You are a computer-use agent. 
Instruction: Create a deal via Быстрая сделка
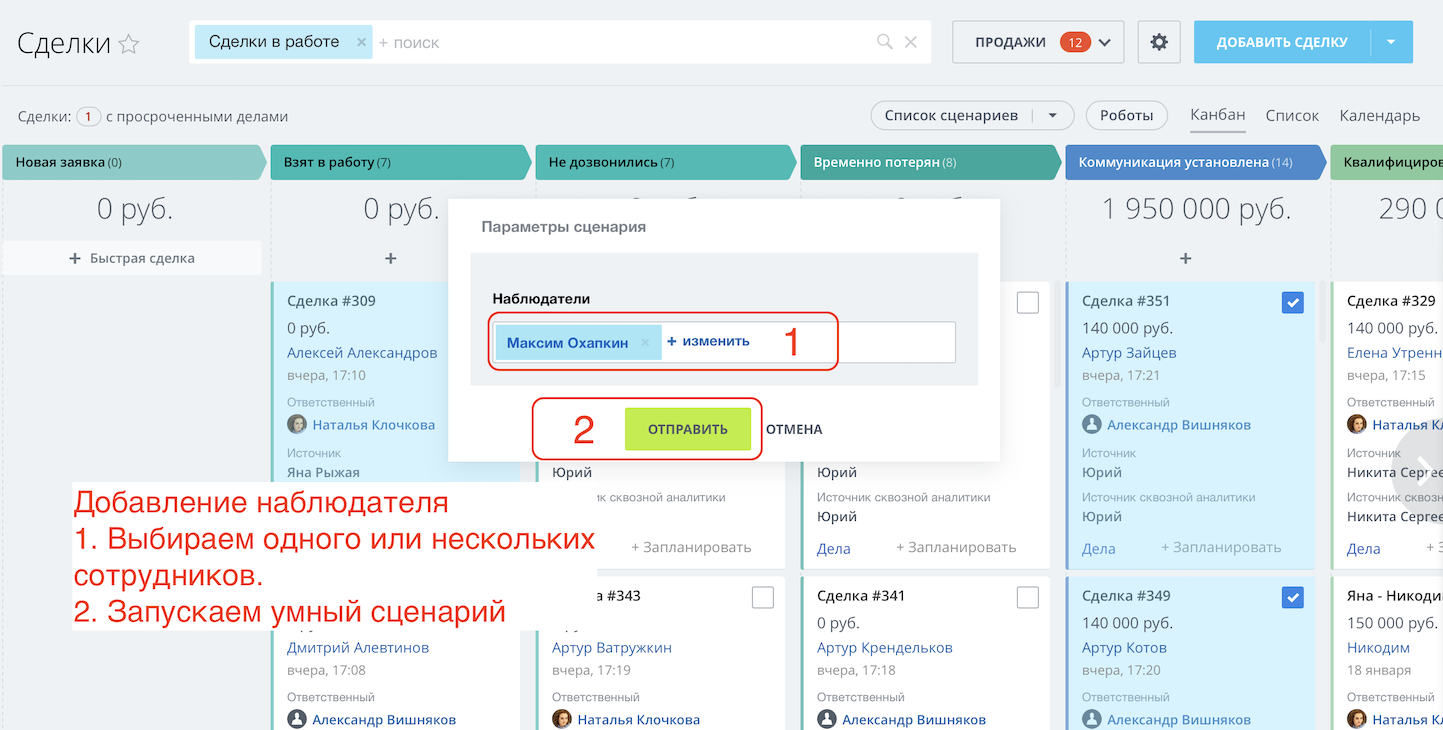coord(132,258)
